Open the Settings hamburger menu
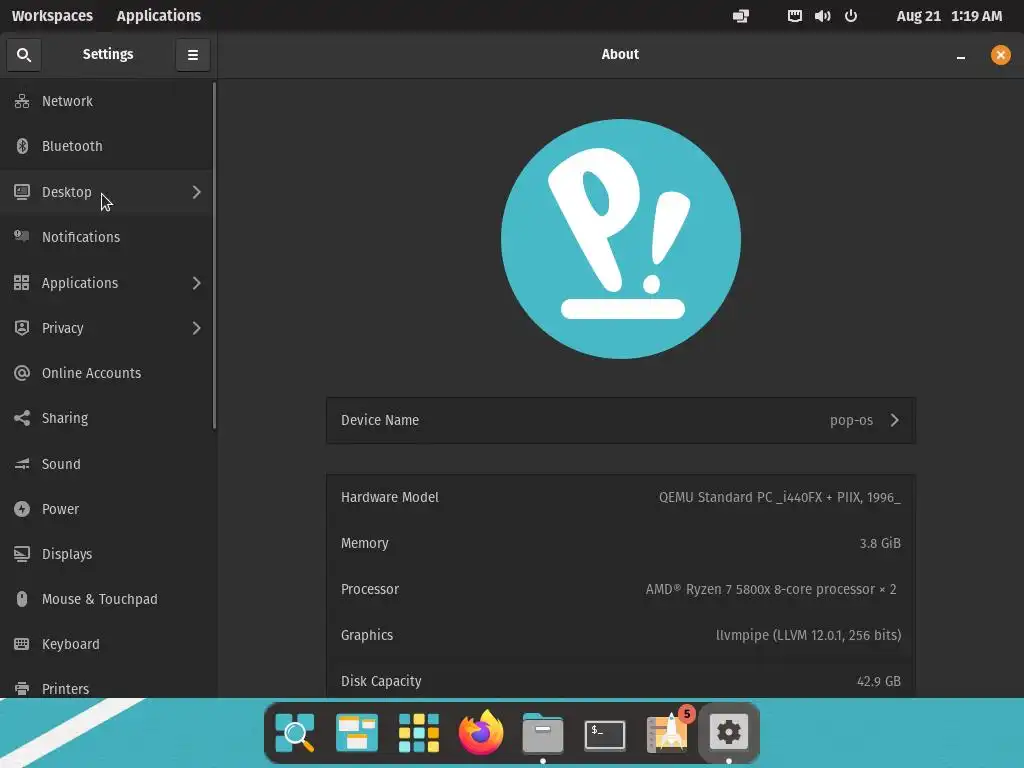 coord(193,55)
